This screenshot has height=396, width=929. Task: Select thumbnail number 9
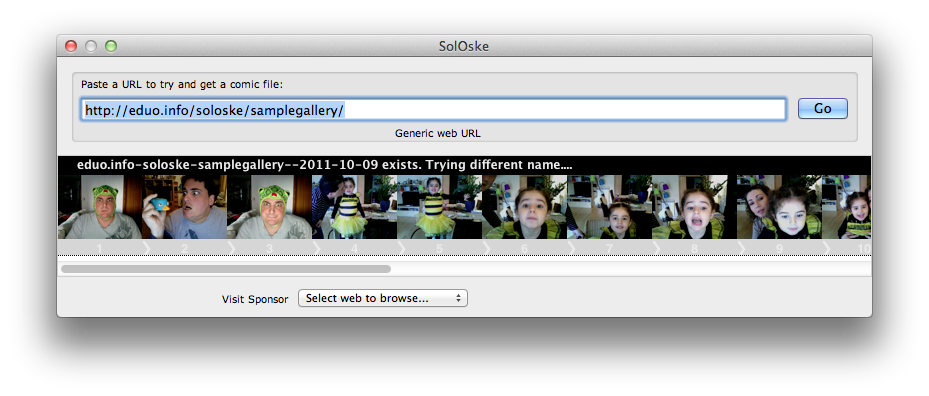[x=779, y=207]
